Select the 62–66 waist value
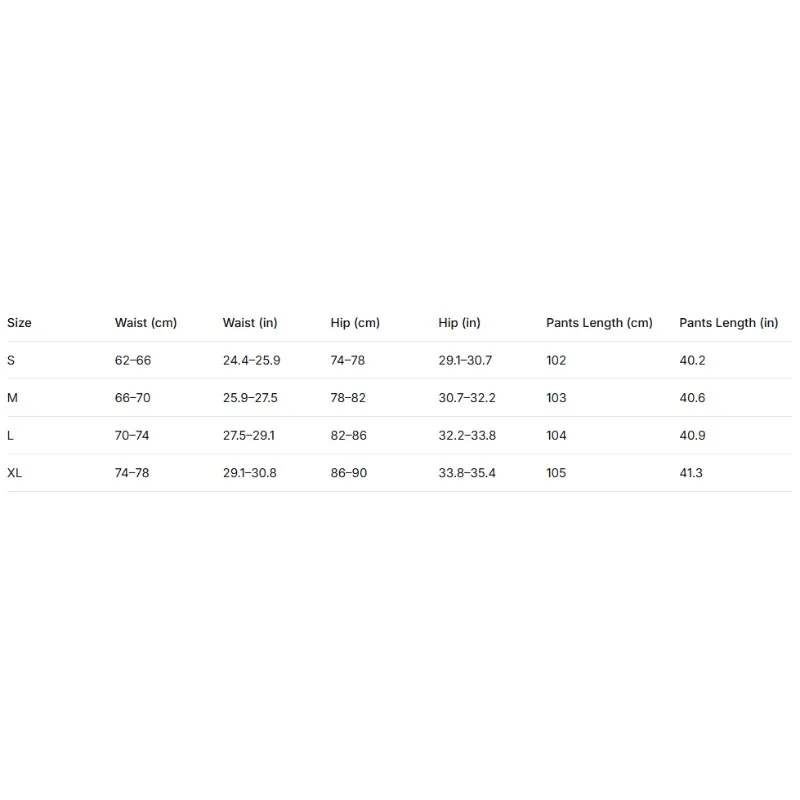Viewport: 800px width, 800px height. 133,361
